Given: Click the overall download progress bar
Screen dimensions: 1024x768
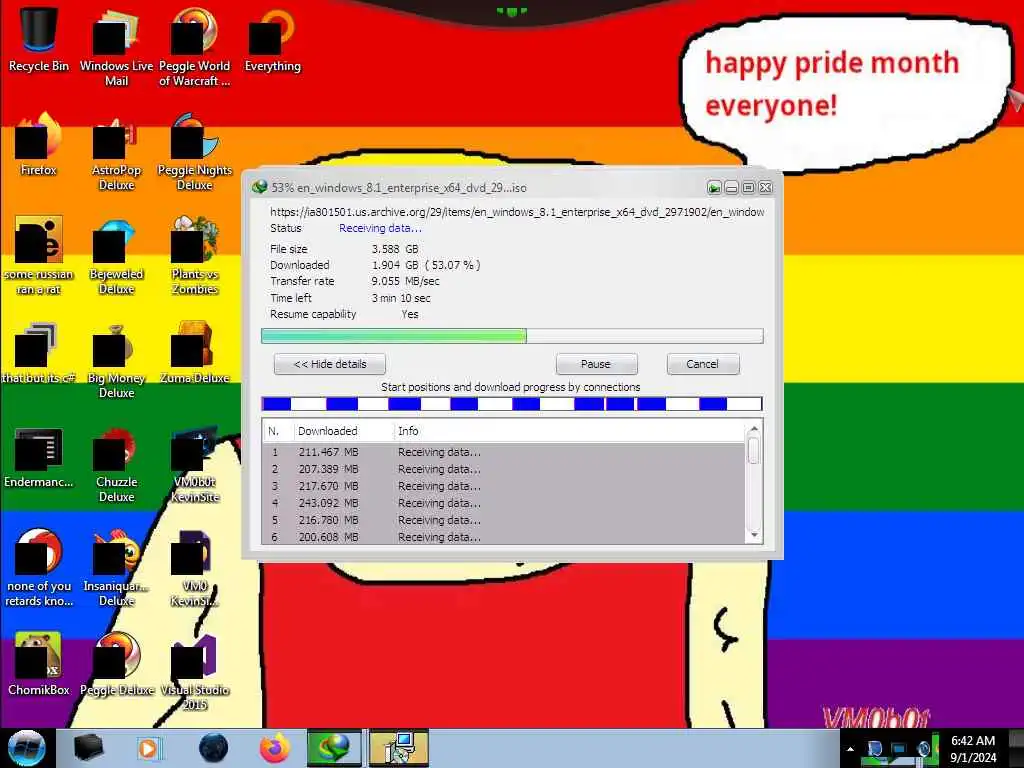Looking at the screenshot, I should click(512, 336).
